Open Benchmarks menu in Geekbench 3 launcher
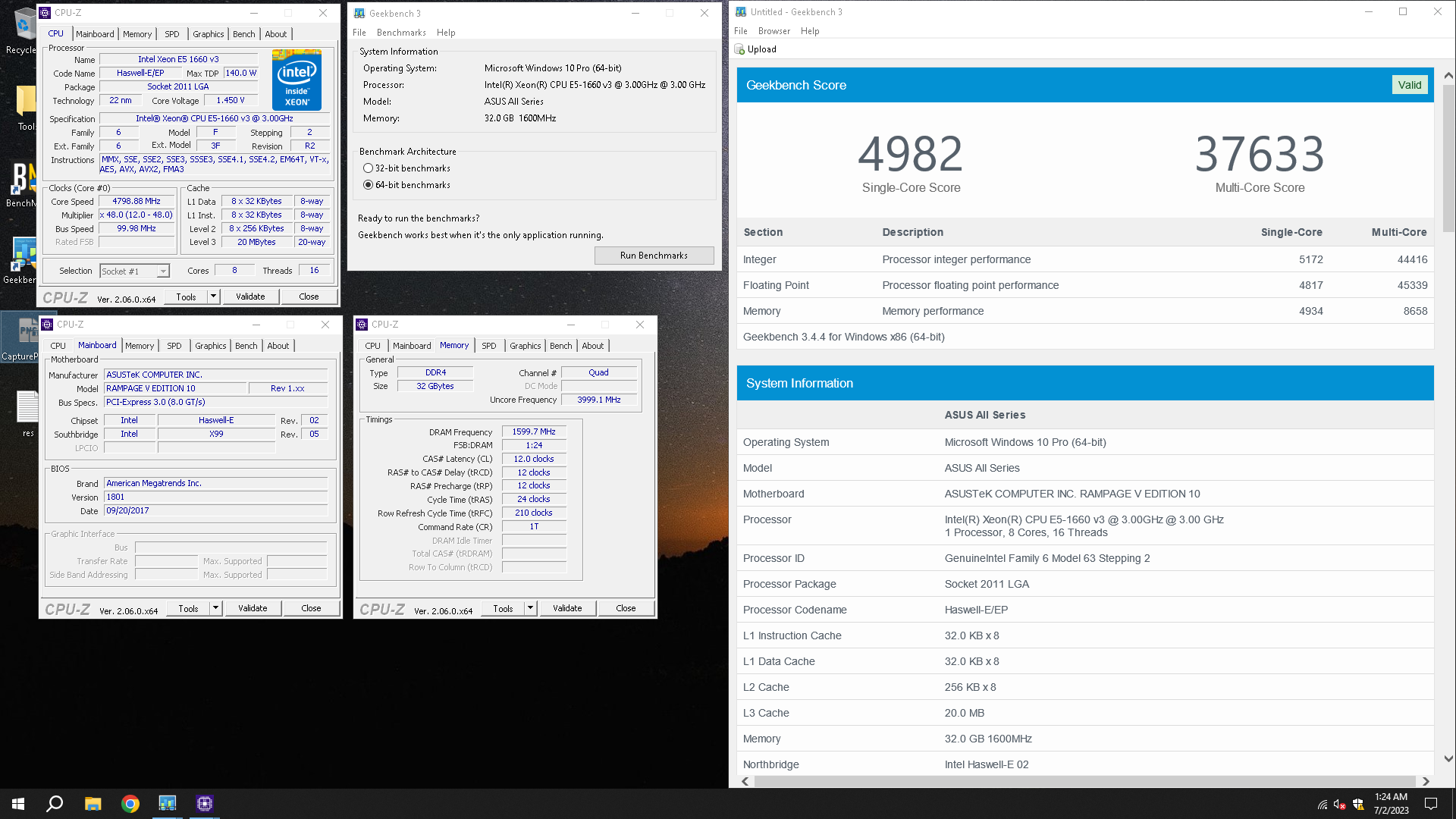 pos(401,33)
